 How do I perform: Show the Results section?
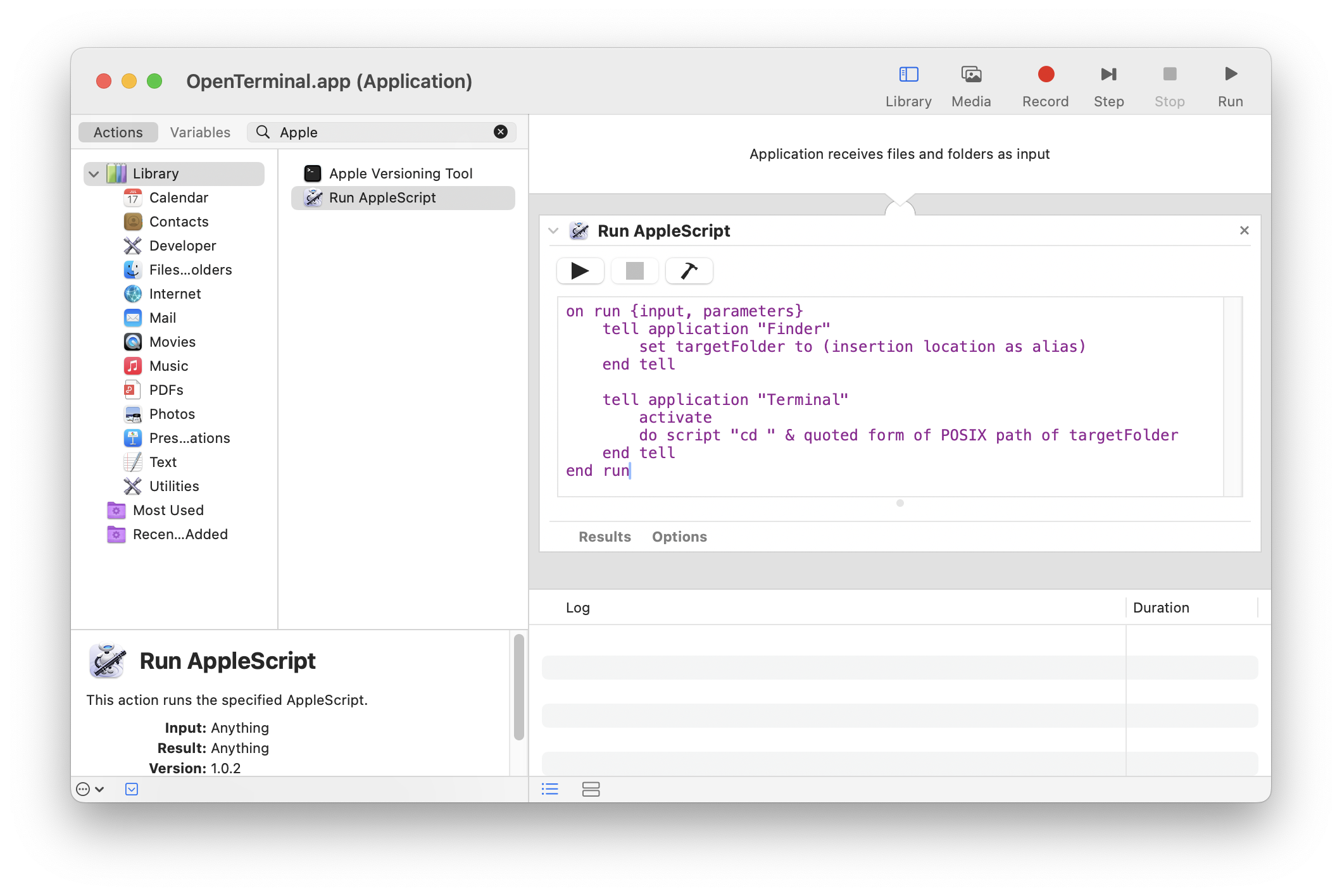[x=605, y=537]
